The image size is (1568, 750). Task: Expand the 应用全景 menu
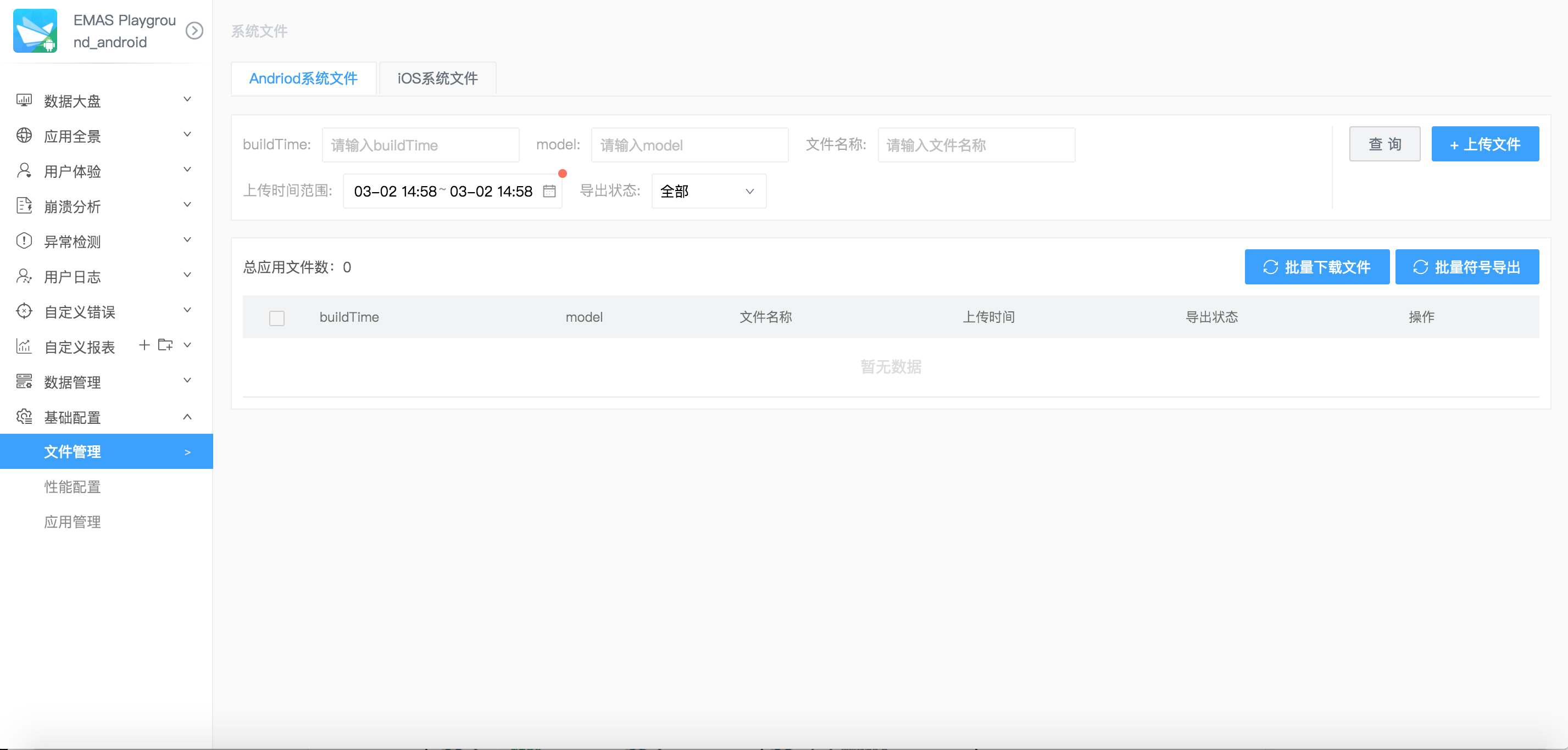click(187, 135)
